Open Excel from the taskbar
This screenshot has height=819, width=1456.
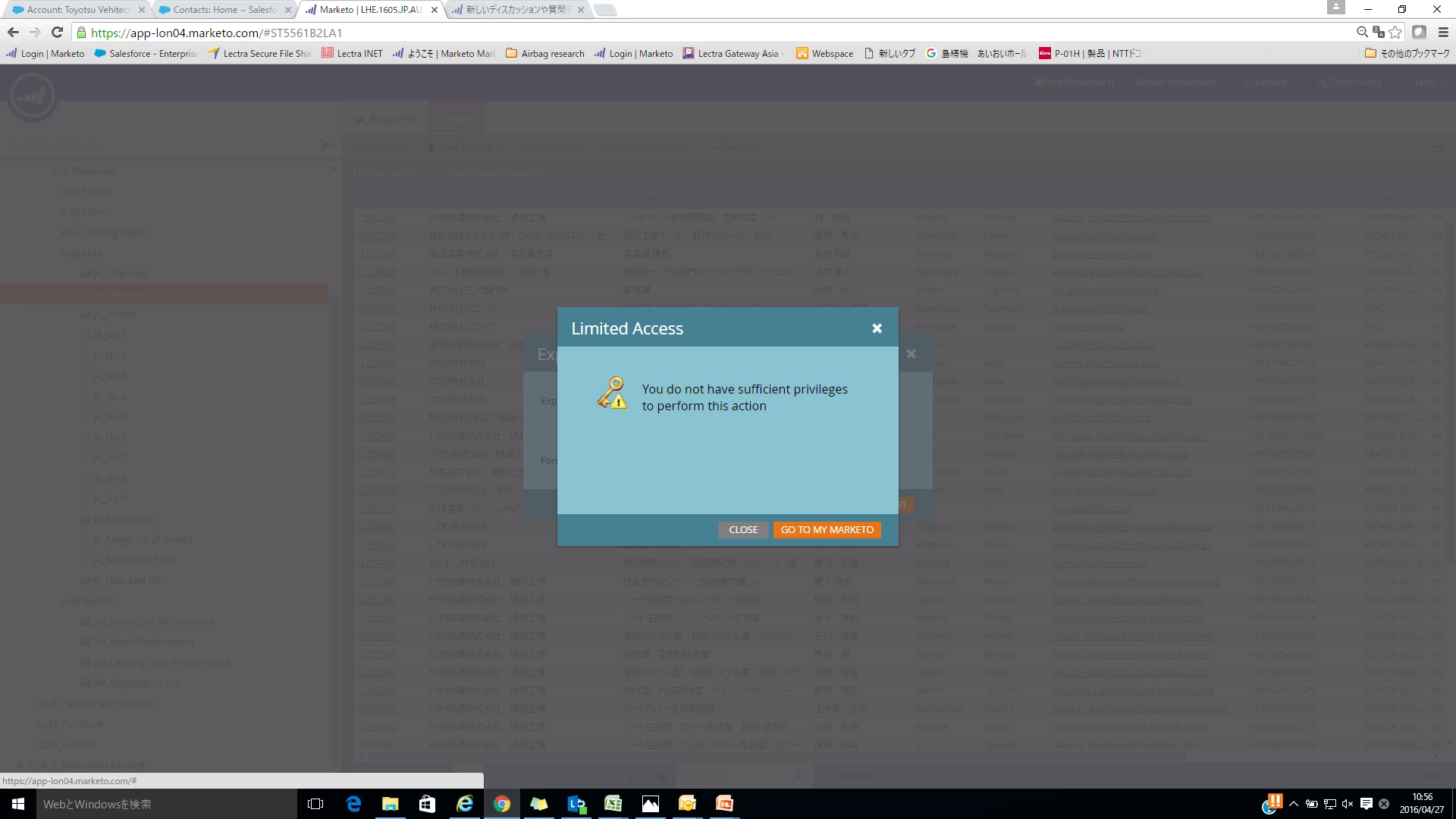[613, 804]
